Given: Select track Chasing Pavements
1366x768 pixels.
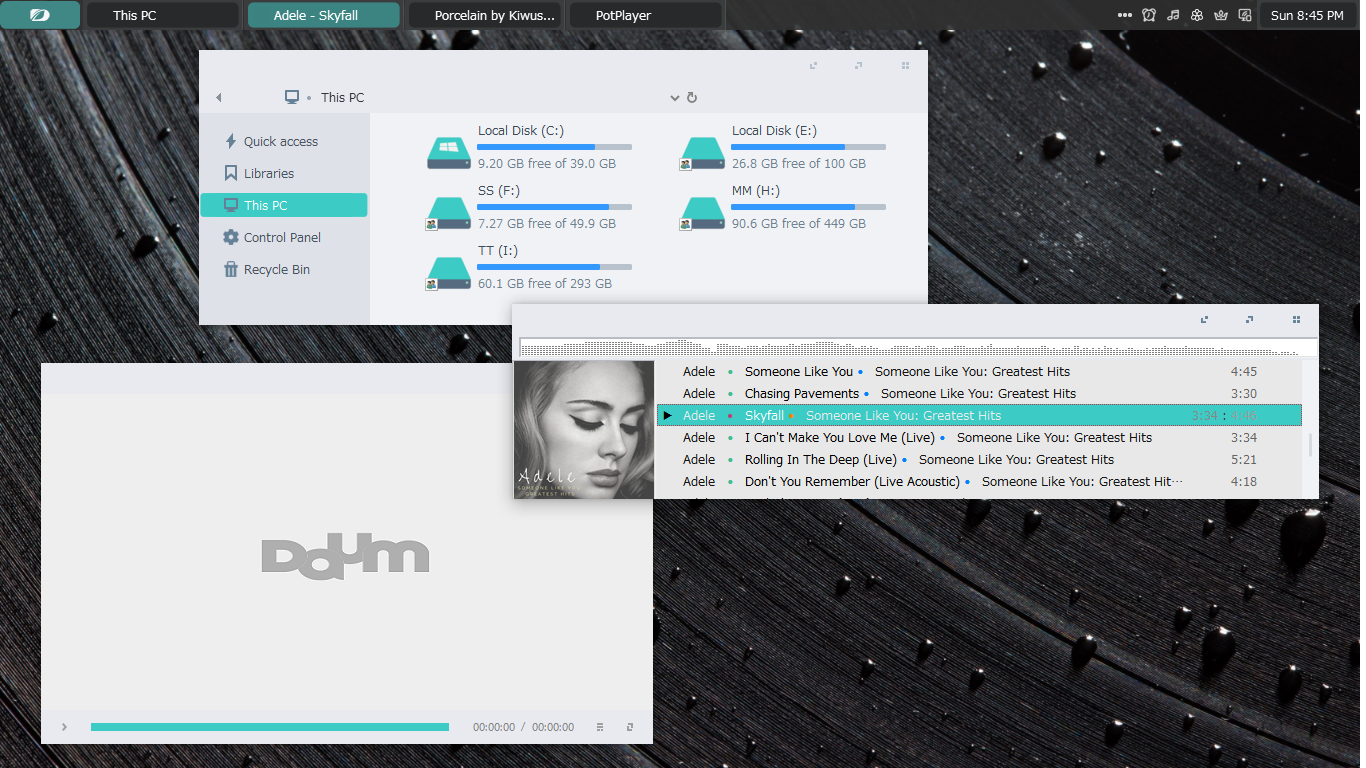Looking at the screenshot, I should tap(979, 393).
